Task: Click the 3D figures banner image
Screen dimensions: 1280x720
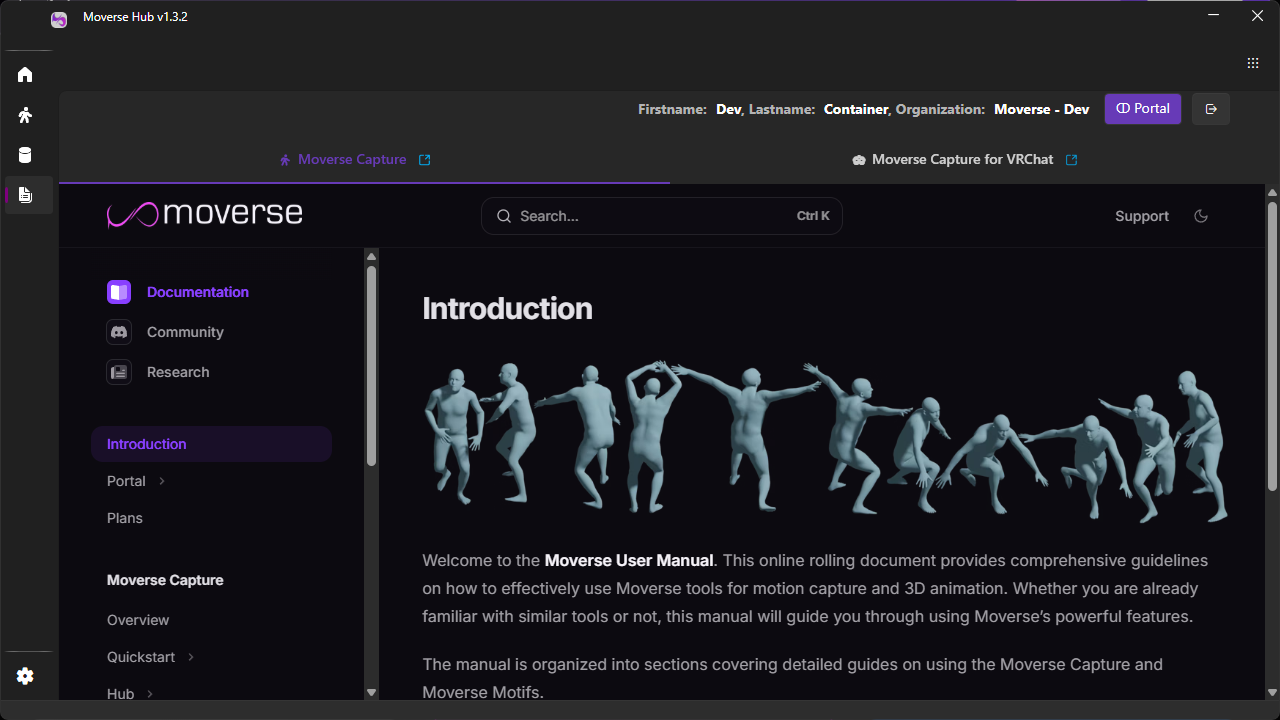Action: pyautogui.click(x=825, y=441)
